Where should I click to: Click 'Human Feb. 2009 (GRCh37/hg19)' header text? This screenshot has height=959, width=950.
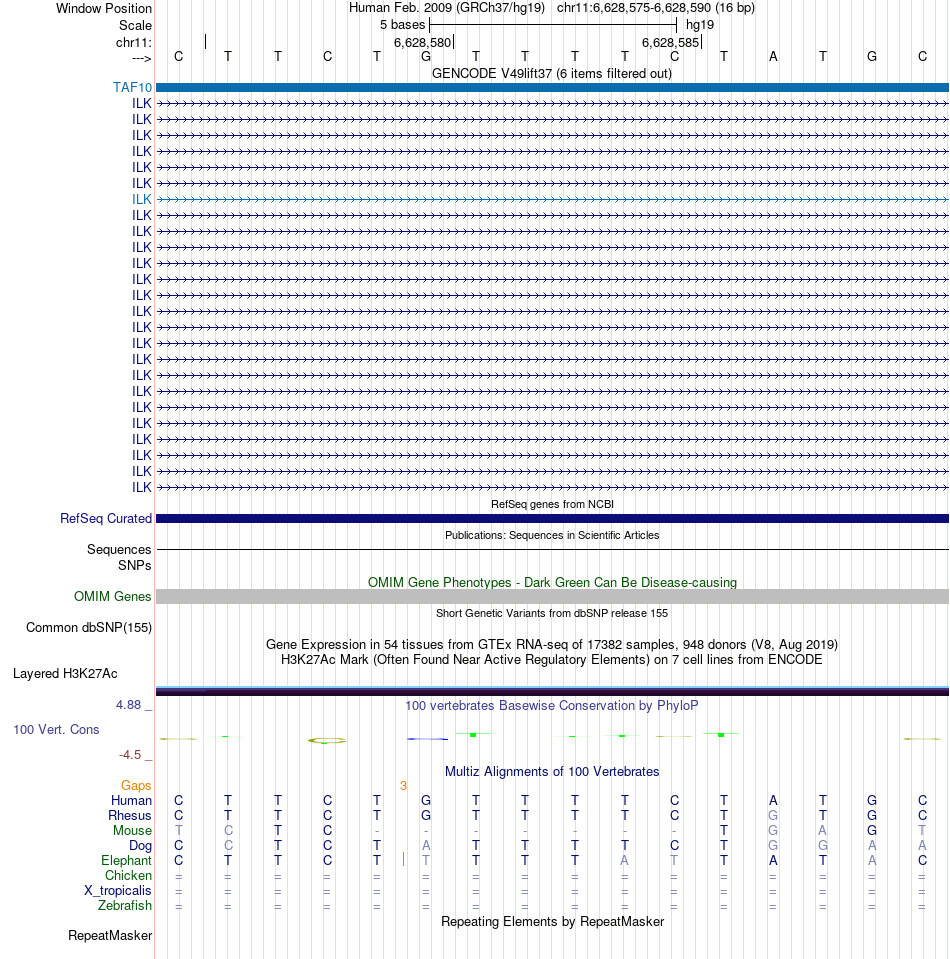pos(447,8)
